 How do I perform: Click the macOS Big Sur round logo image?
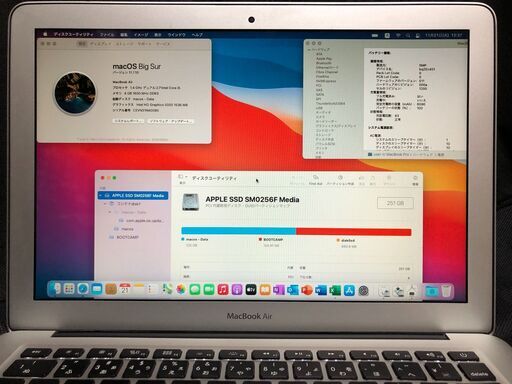75,93
